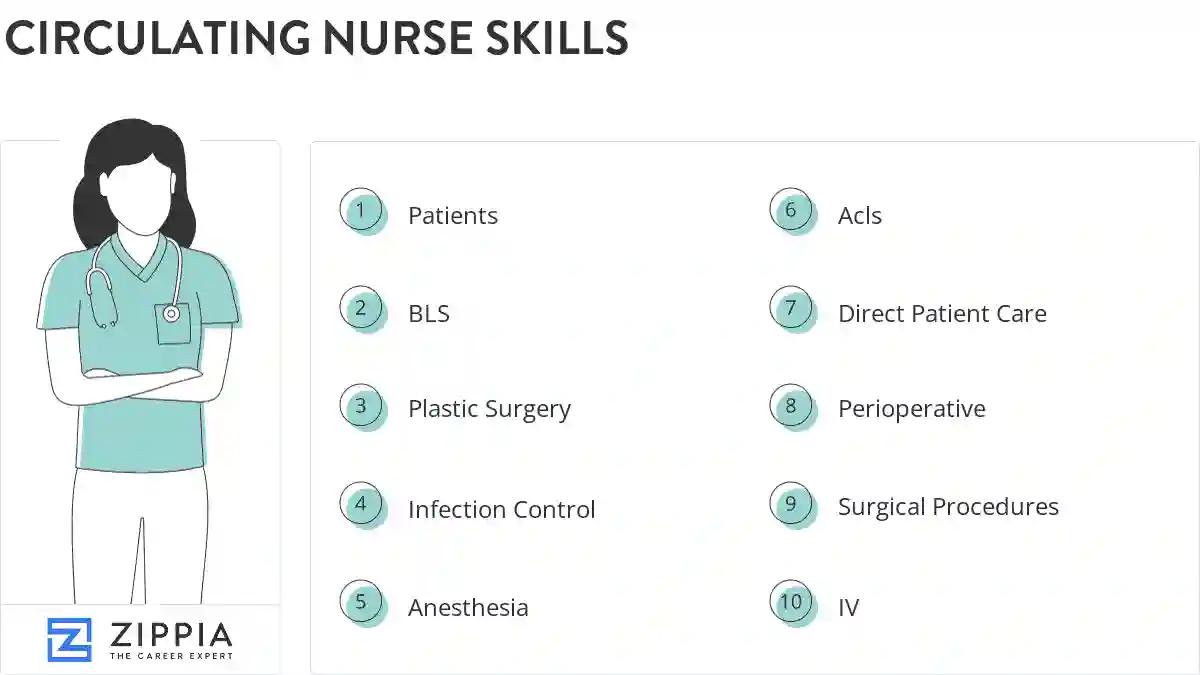This screenshot has width=1200, height=675.
Task: Click the number 1 circle badge
Action: 361,211
